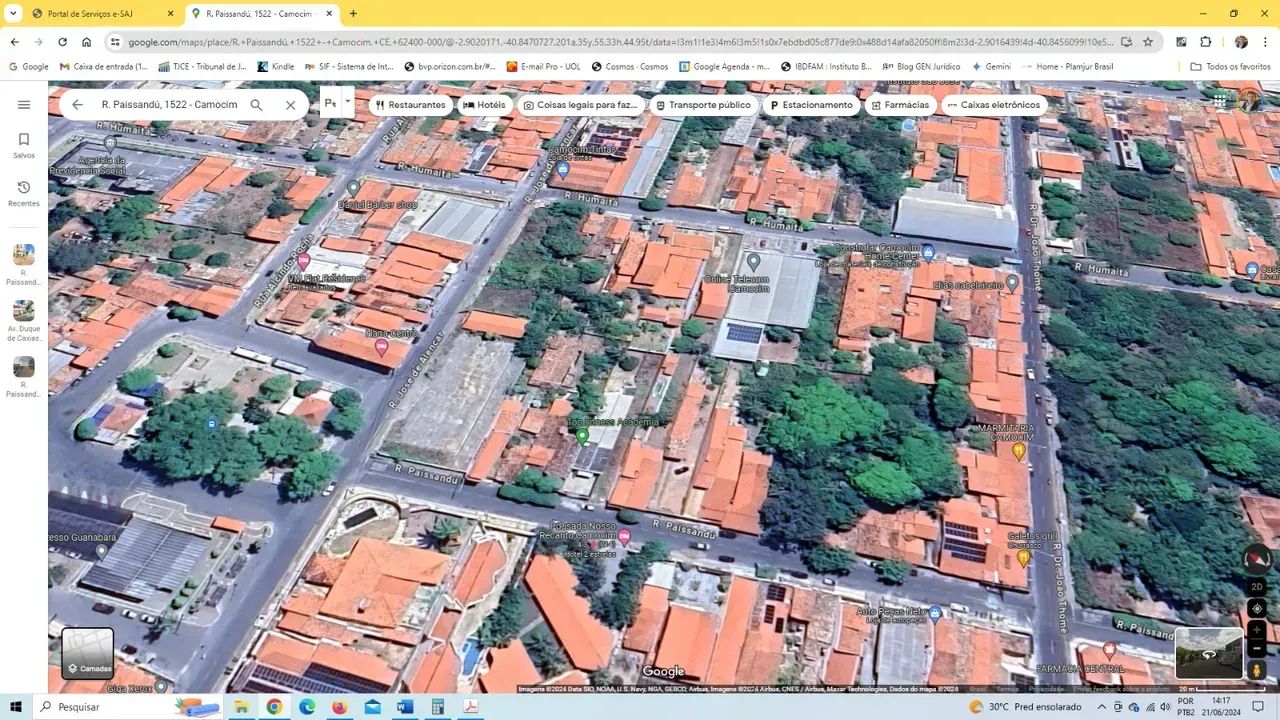Click the directions button next to the search box
The height and width of the screenshot is (720, 1280).
(330, 103)
